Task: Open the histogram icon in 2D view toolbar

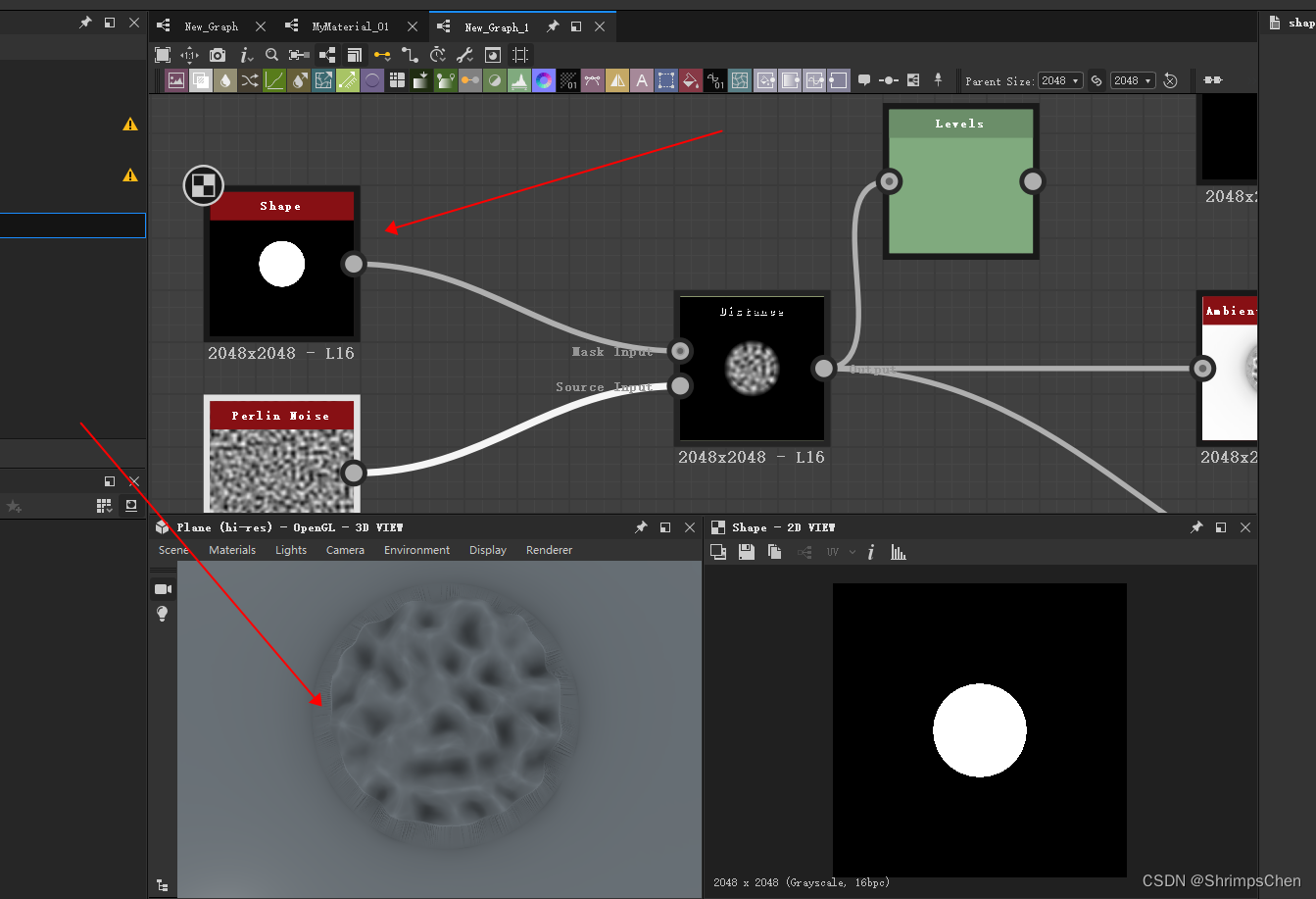Action: (899, 551)
